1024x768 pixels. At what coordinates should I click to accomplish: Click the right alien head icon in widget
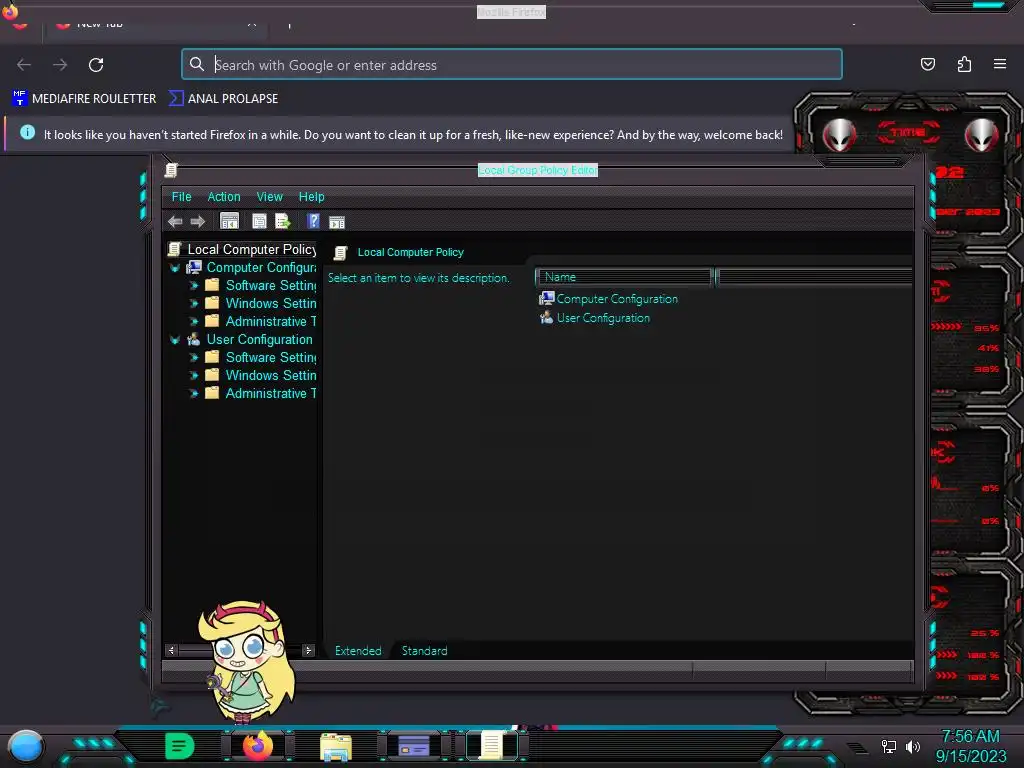[981, 135]
